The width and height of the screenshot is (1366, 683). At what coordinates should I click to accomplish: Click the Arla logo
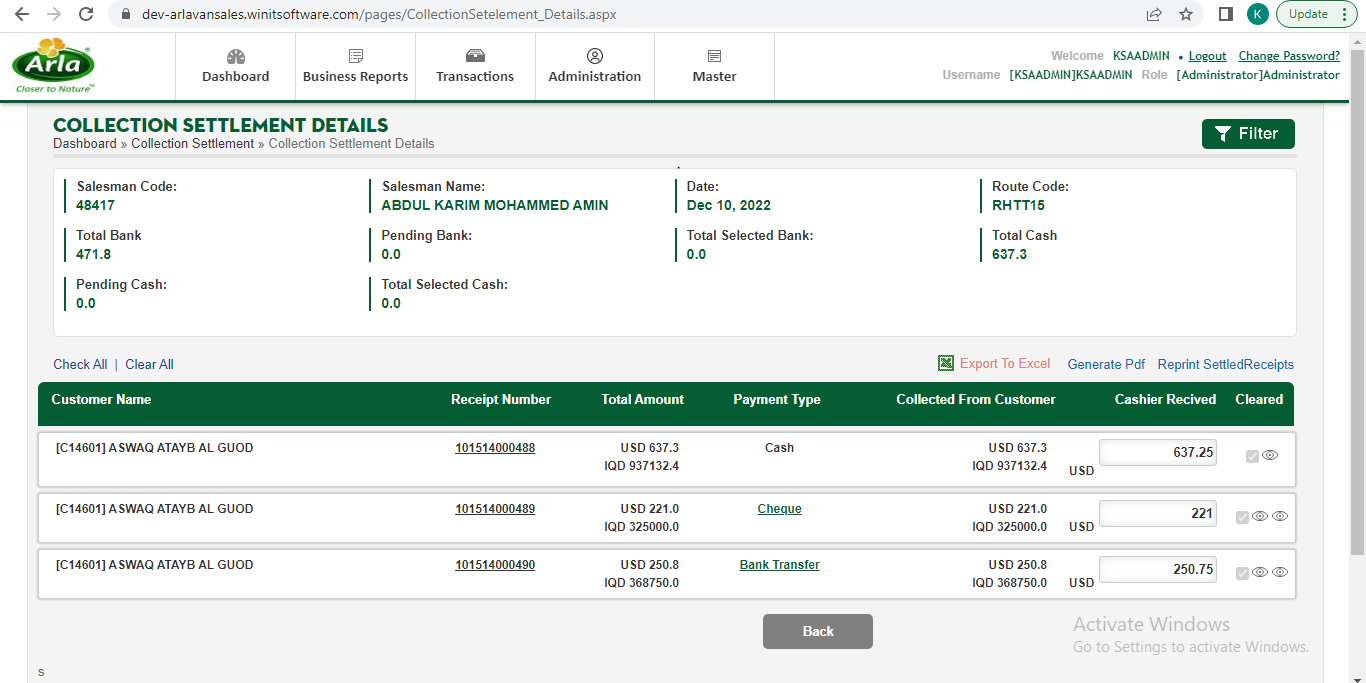click(54, 66)
